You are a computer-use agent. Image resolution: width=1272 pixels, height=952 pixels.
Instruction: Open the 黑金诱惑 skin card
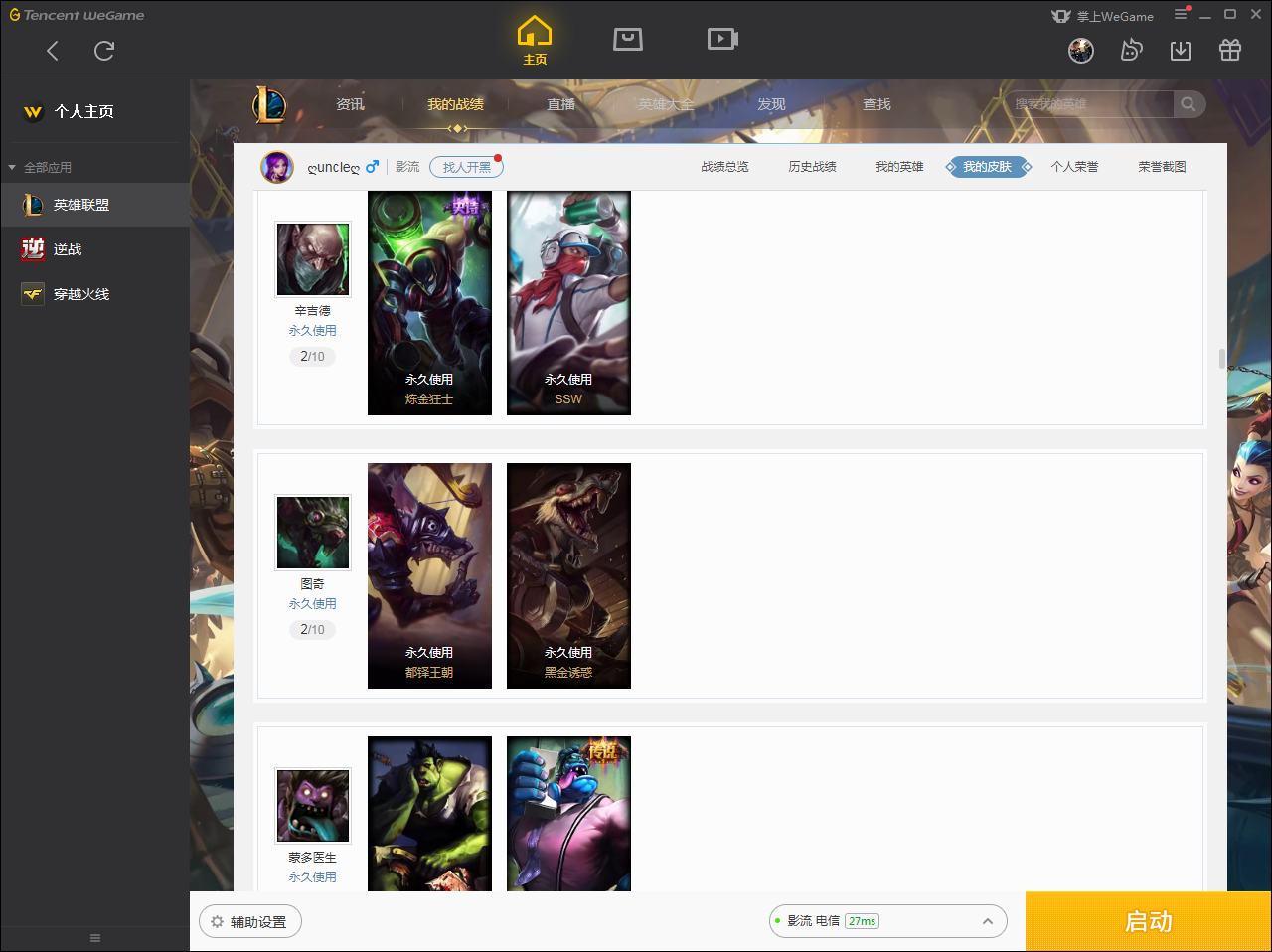pyautogui.click(x=568, y=575)
